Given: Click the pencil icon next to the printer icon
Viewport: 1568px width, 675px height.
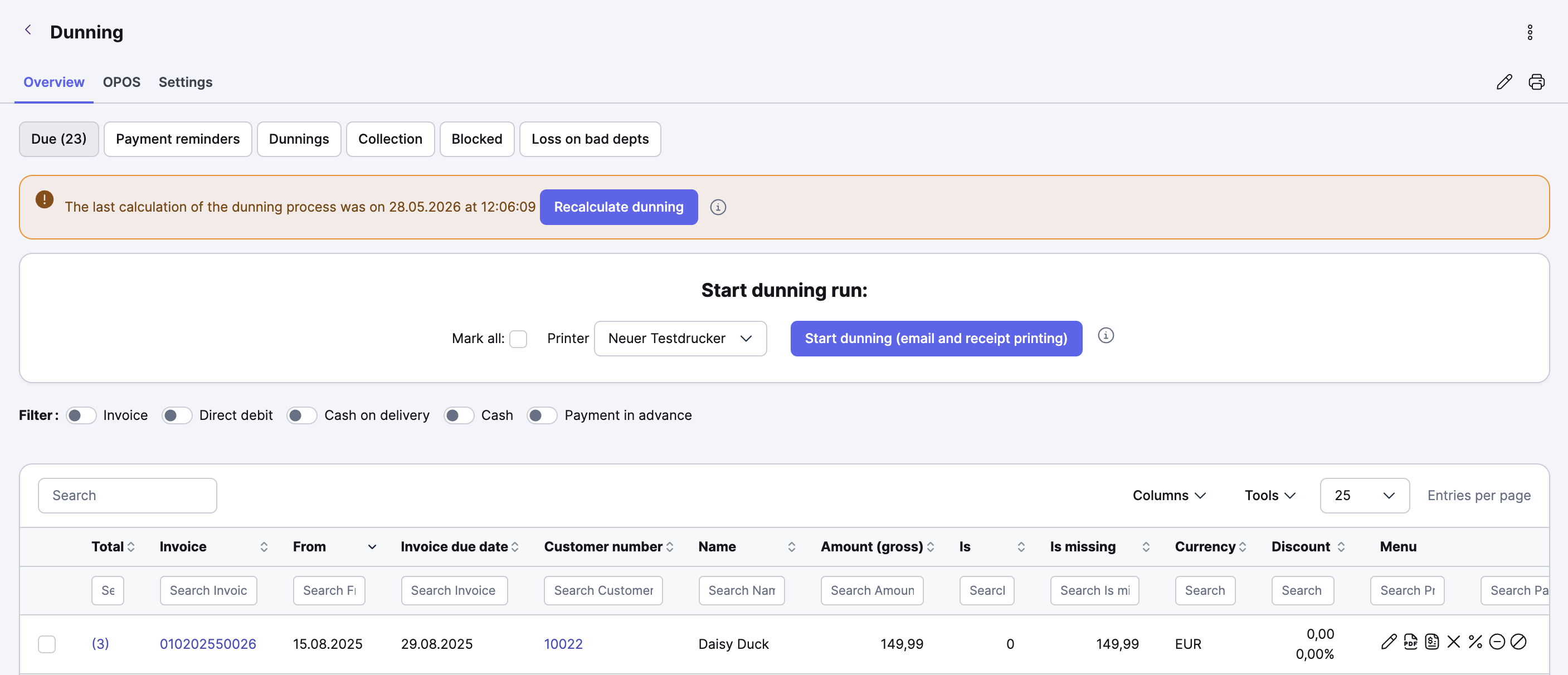Looking at the screenshot, I should click(1503, 82).
